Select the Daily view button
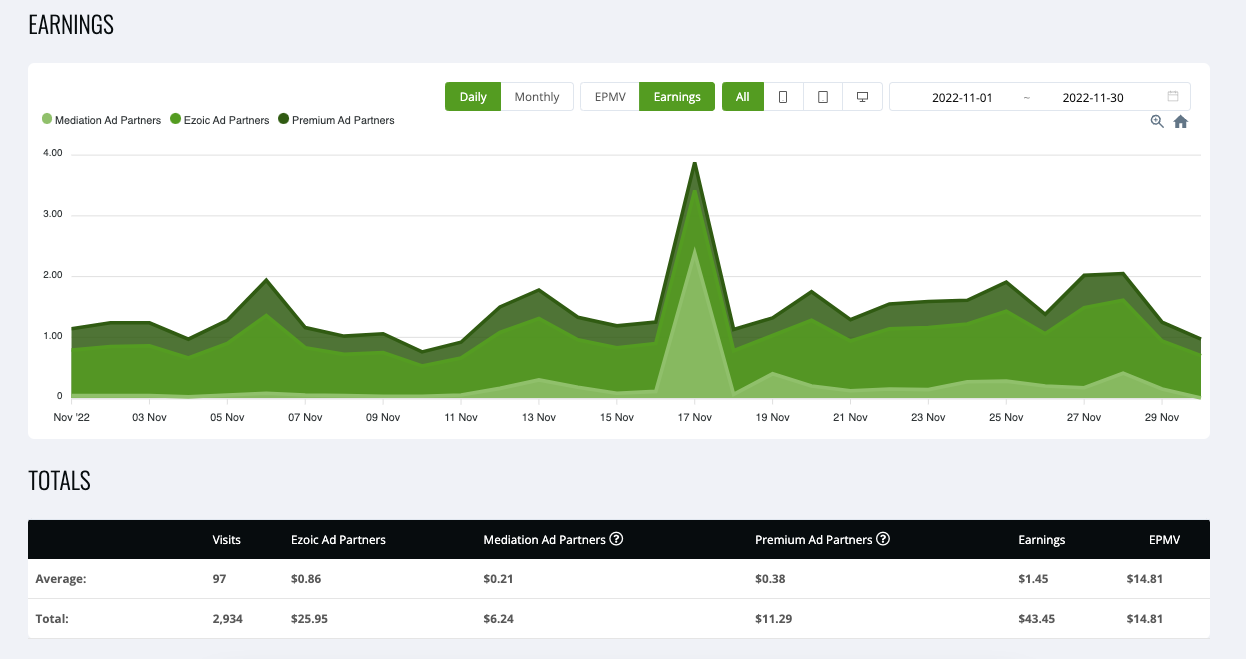Viewport: 1246px width, 659px height. point(473,97)
